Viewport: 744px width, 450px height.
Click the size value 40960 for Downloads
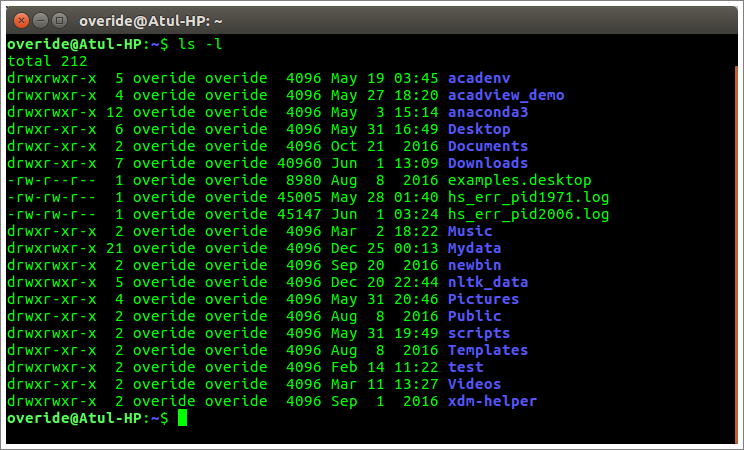[x=299, y=163]
